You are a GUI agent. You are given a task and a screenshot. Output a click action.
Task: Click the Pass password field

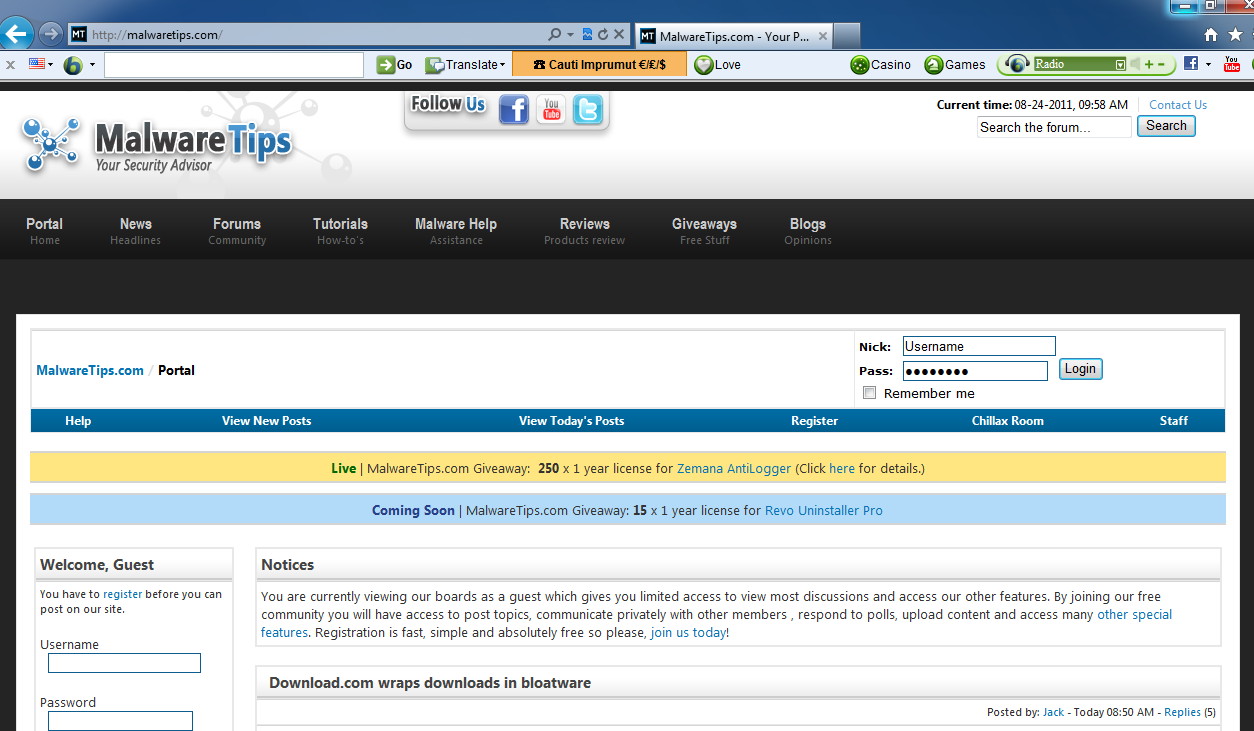tap(975, 371)
